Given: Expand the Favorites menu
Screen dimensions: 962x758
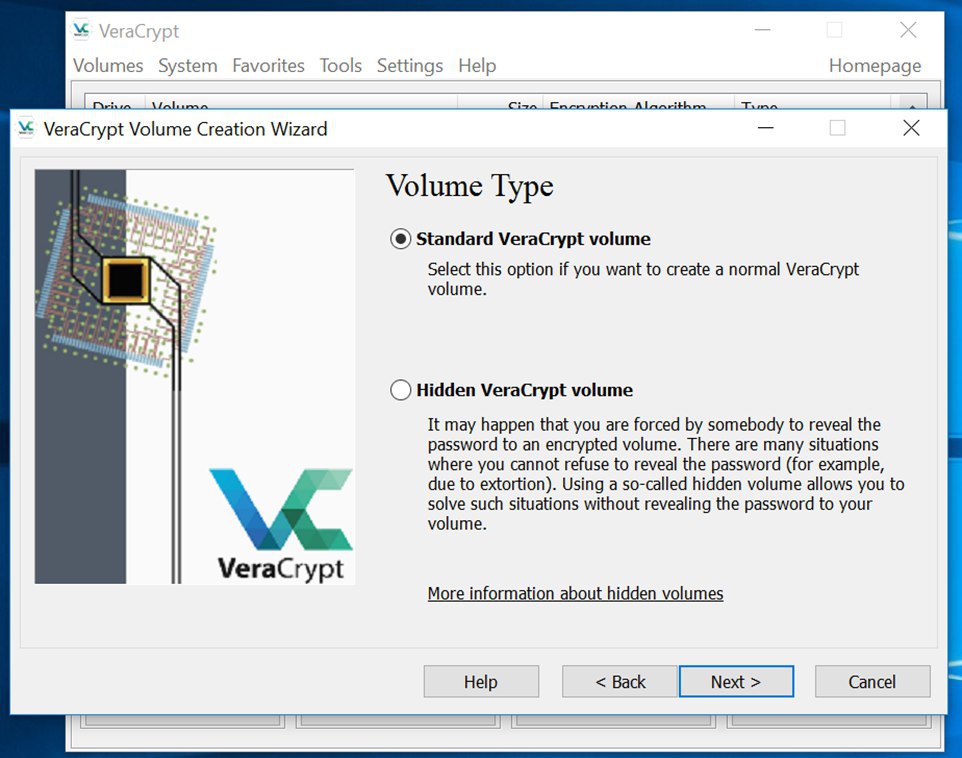Looking at the screenshot, I should [x=268, y=66].
